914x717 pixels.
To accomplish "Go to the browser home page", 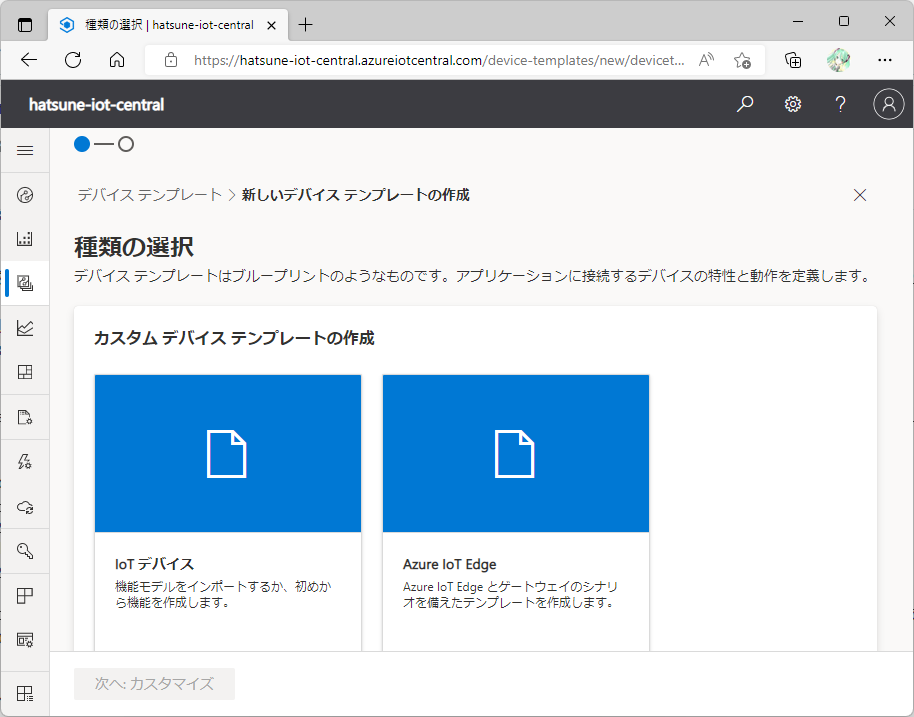I will (x=117, y=60).
